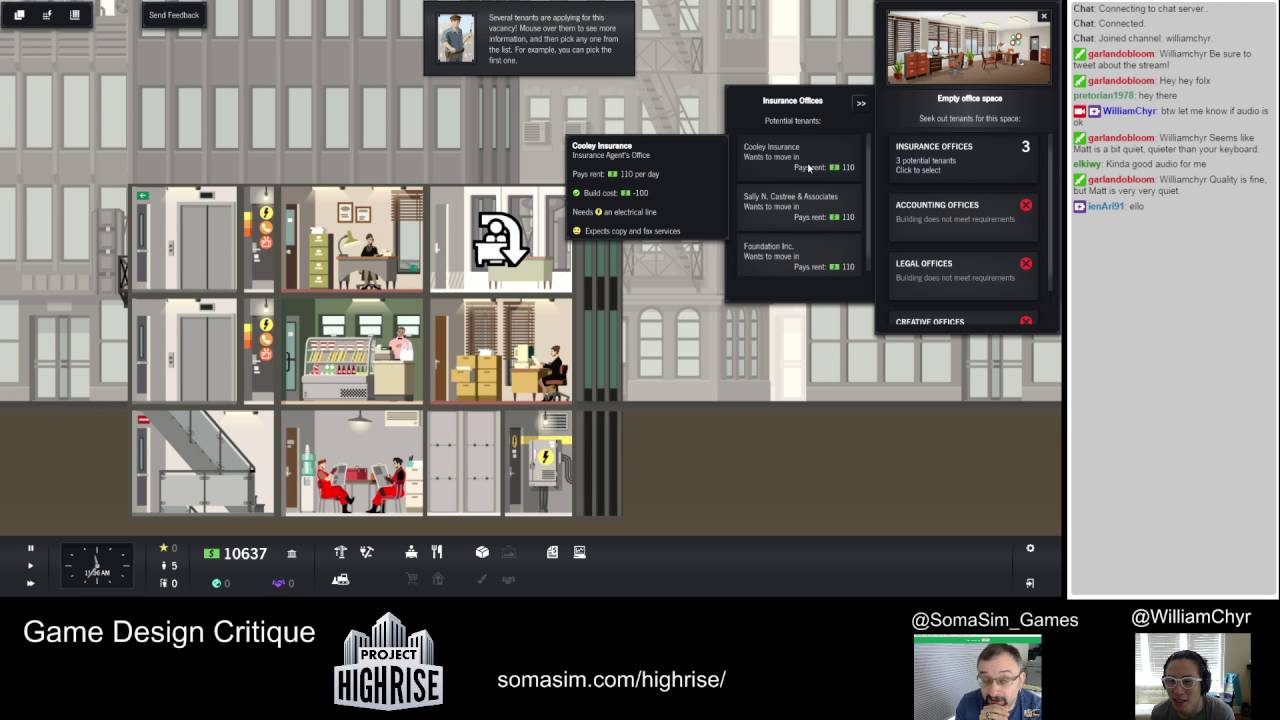Select the crane construction tool
1280x720 pixels.
click(x=340, y=552)
